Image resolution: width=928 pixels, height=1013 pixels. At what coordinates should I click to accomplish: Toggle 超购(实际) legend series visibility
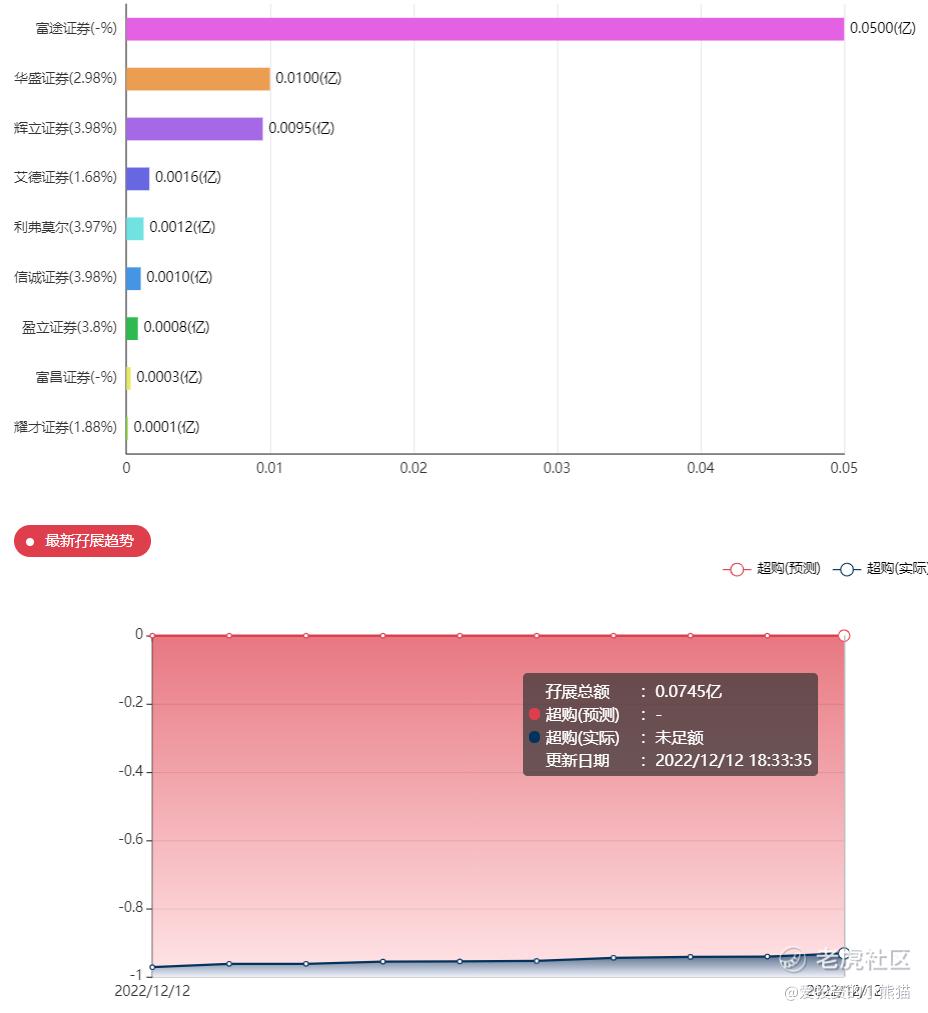click(x=880, y=569)
